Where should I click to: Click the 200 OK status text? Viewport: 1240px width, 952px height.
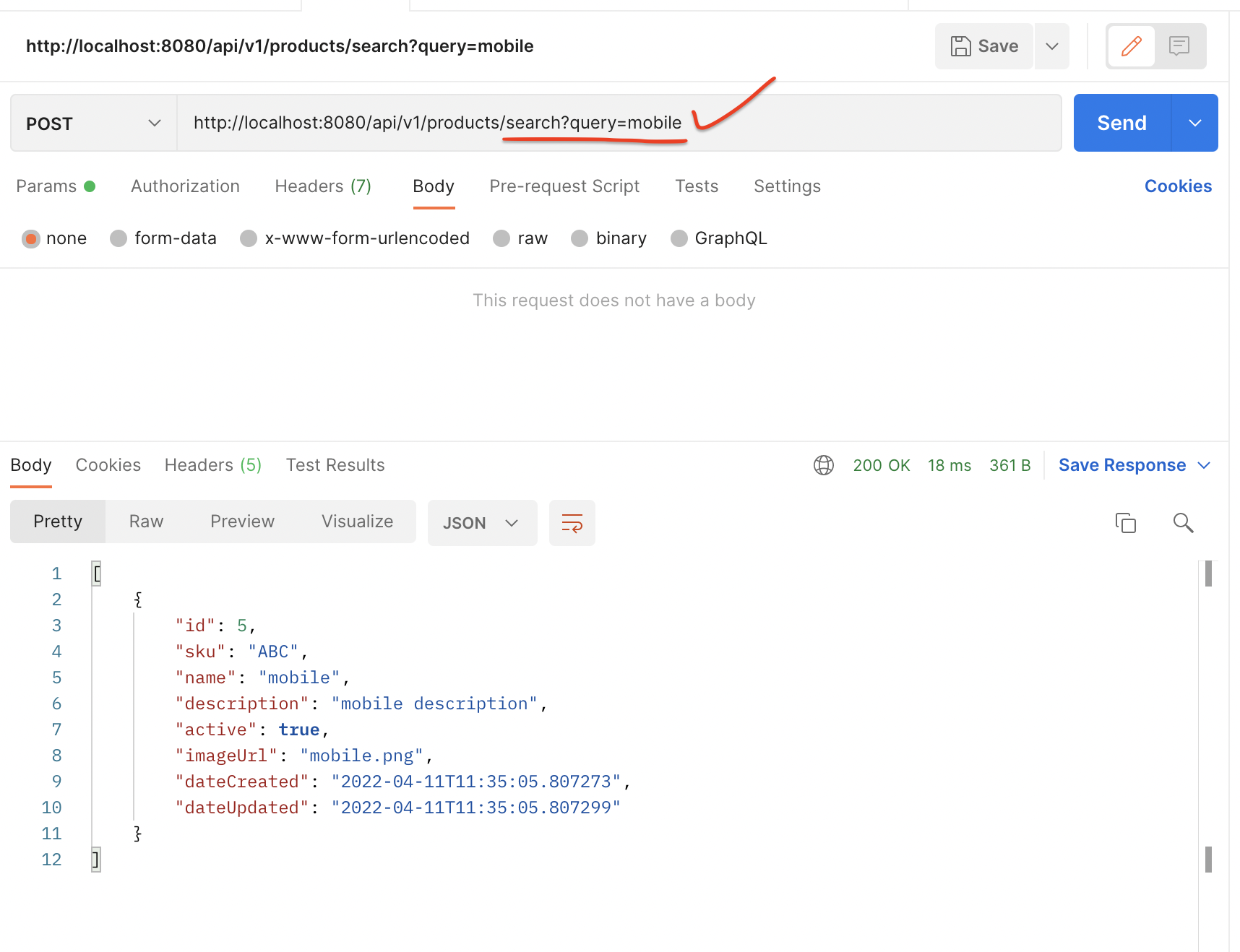point(882,465)
